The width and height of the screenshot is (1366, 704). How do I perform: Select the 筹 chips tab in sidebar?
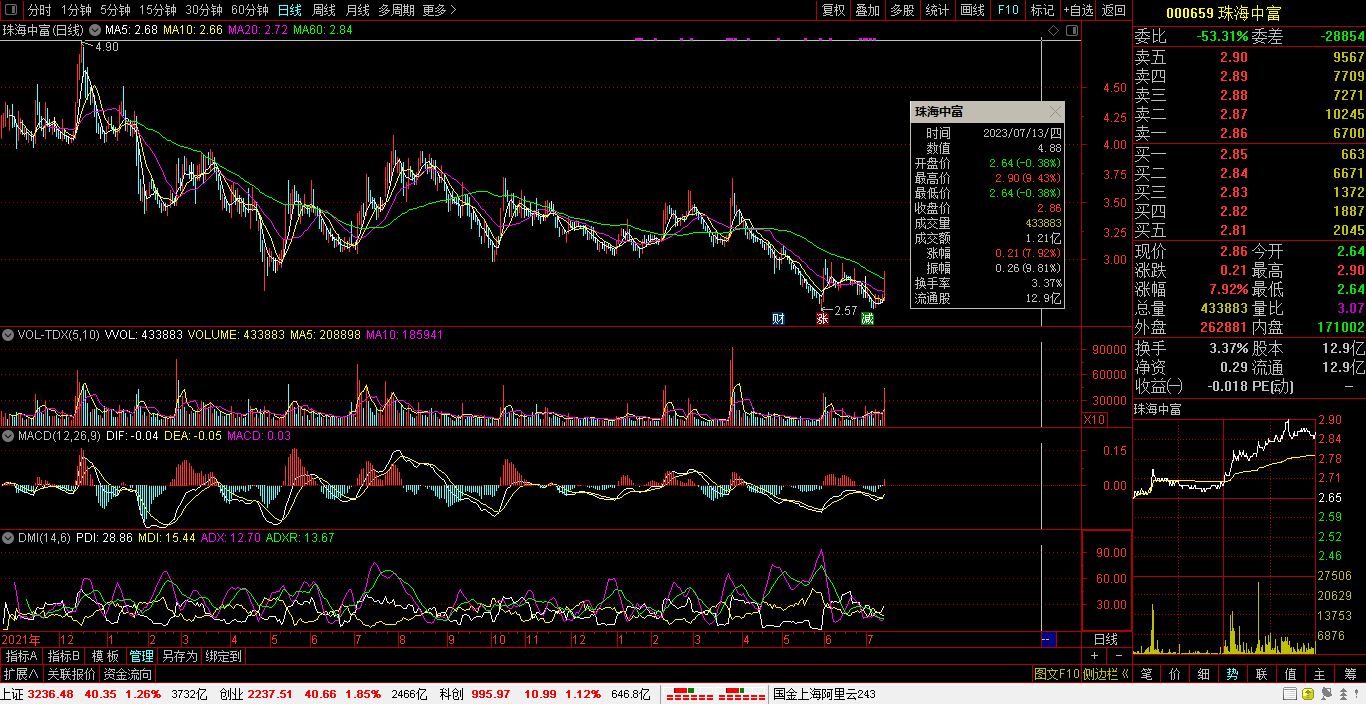pos(1350,674)
